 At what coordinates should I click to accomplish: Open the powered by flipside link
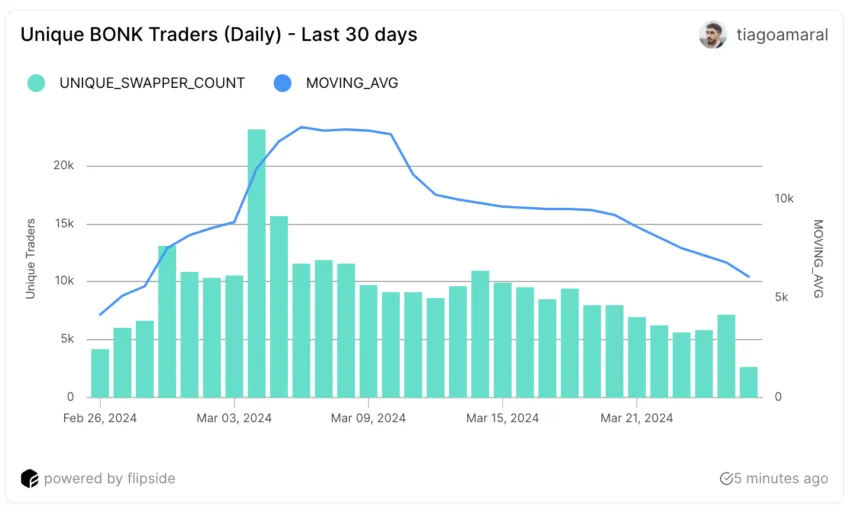(x=110, y=479)
